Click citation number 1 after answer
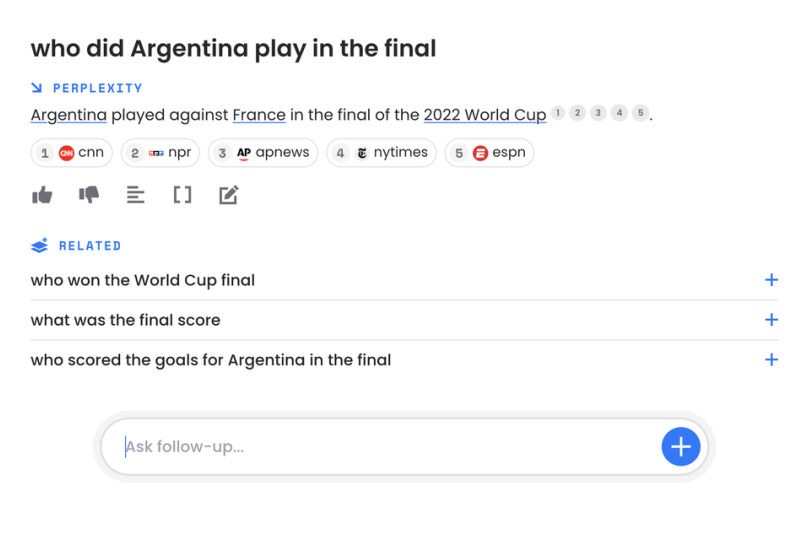811x539 pixels. point(558,113)
